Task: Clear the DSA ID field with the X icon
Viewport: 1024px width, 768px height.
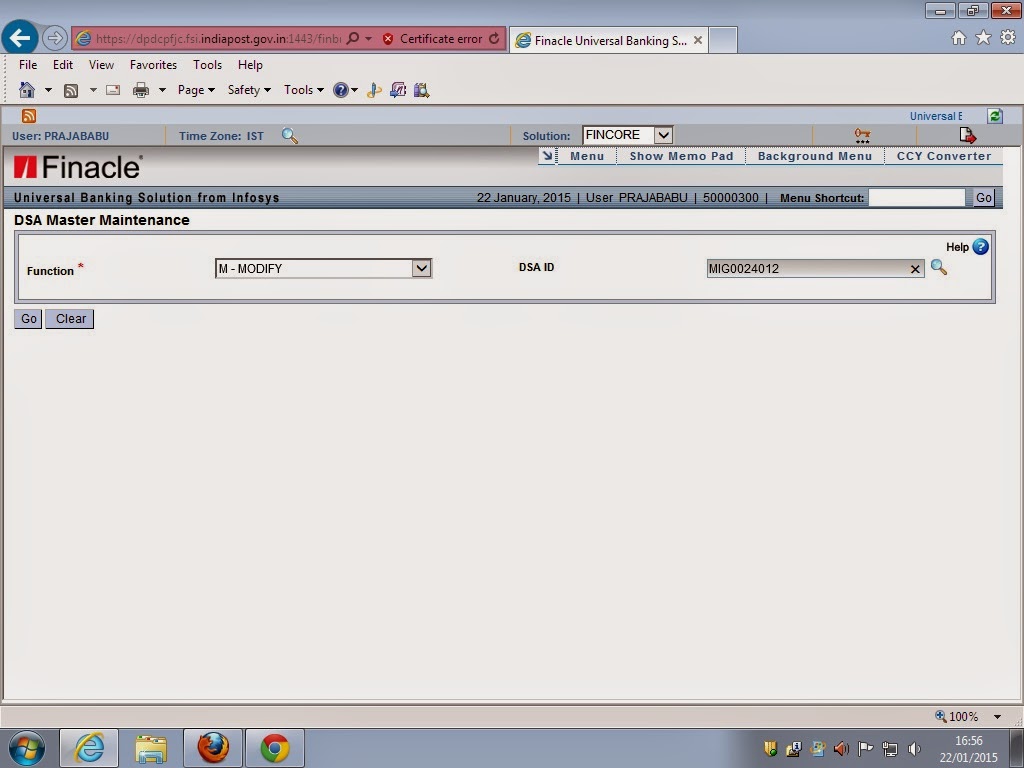Action: (x=915, y=268)
